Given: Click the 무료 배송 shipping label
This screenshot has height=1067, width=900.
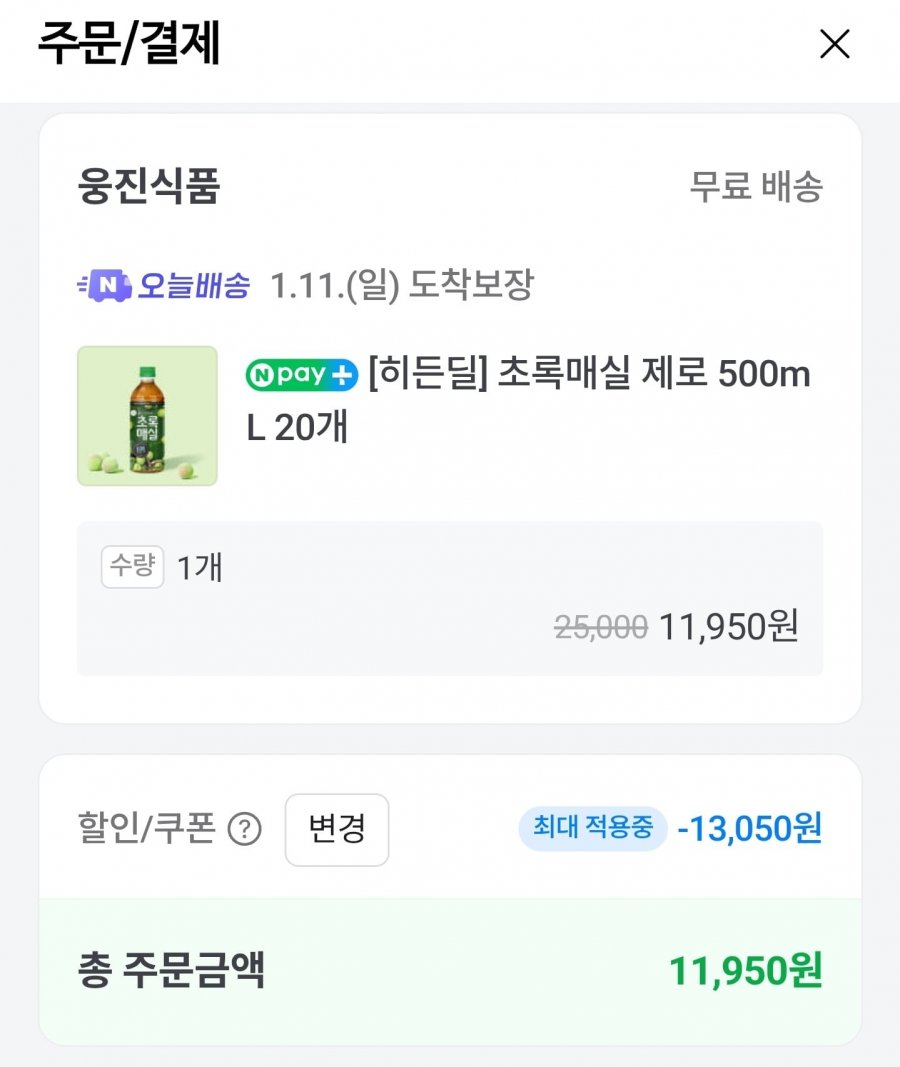Looking at the screenshot, I should point(756,187).
